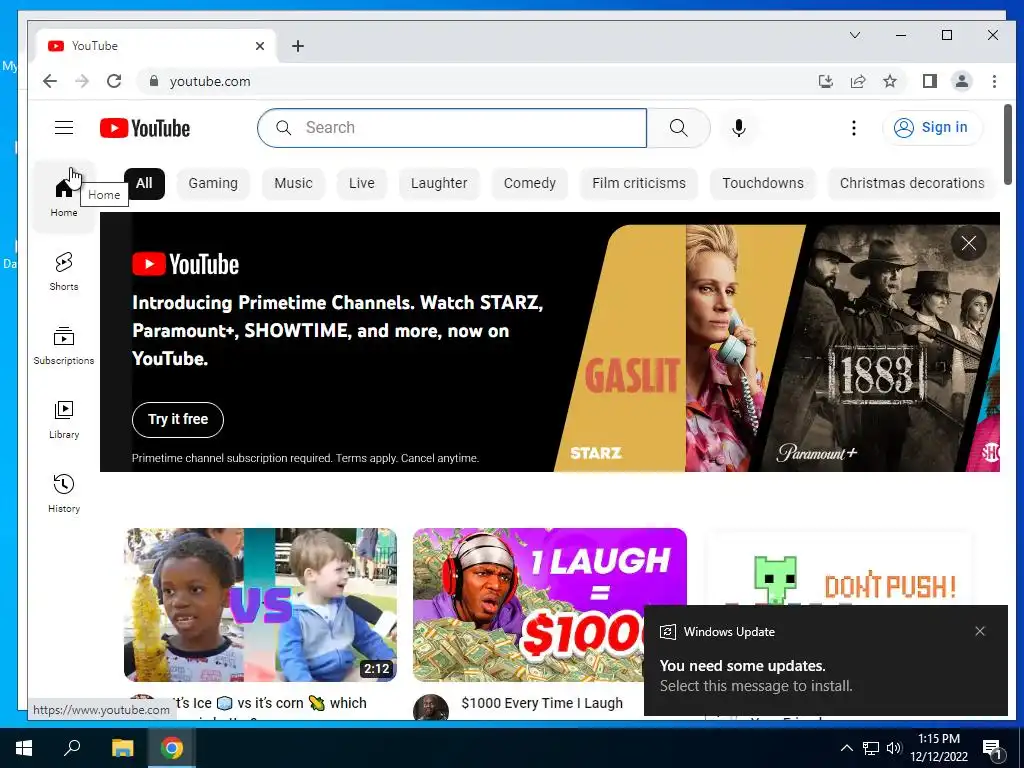Click the Sign in button
The height and width of the screenshot is (768, 1024).
pyautogui.click(x=932, y=127)
